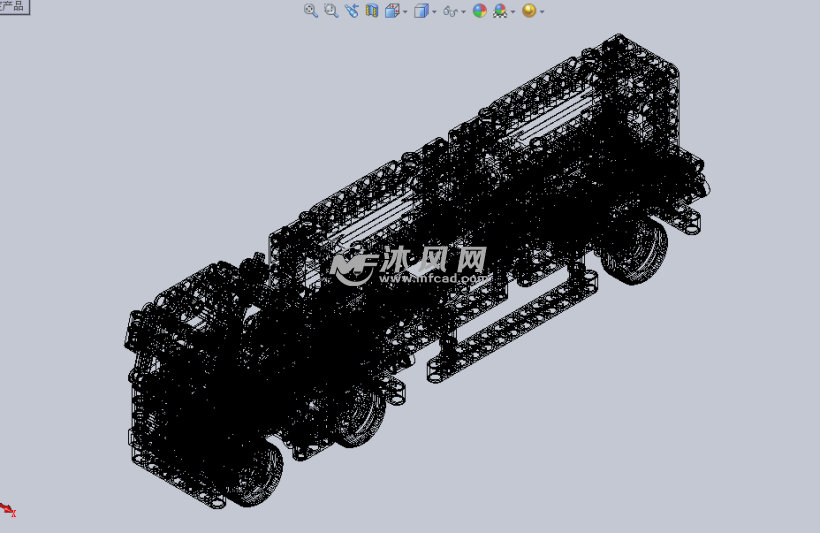Click the Zoom to Fit magnifier icon
Viewport: 820px width, 533px height.
click(311, 11)
